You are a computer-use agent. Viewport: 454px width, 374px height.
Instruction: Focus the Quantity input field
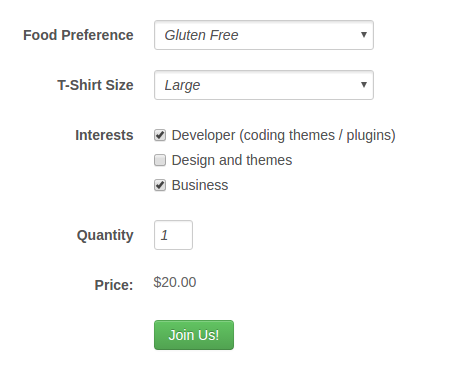[x=173, y=235]
